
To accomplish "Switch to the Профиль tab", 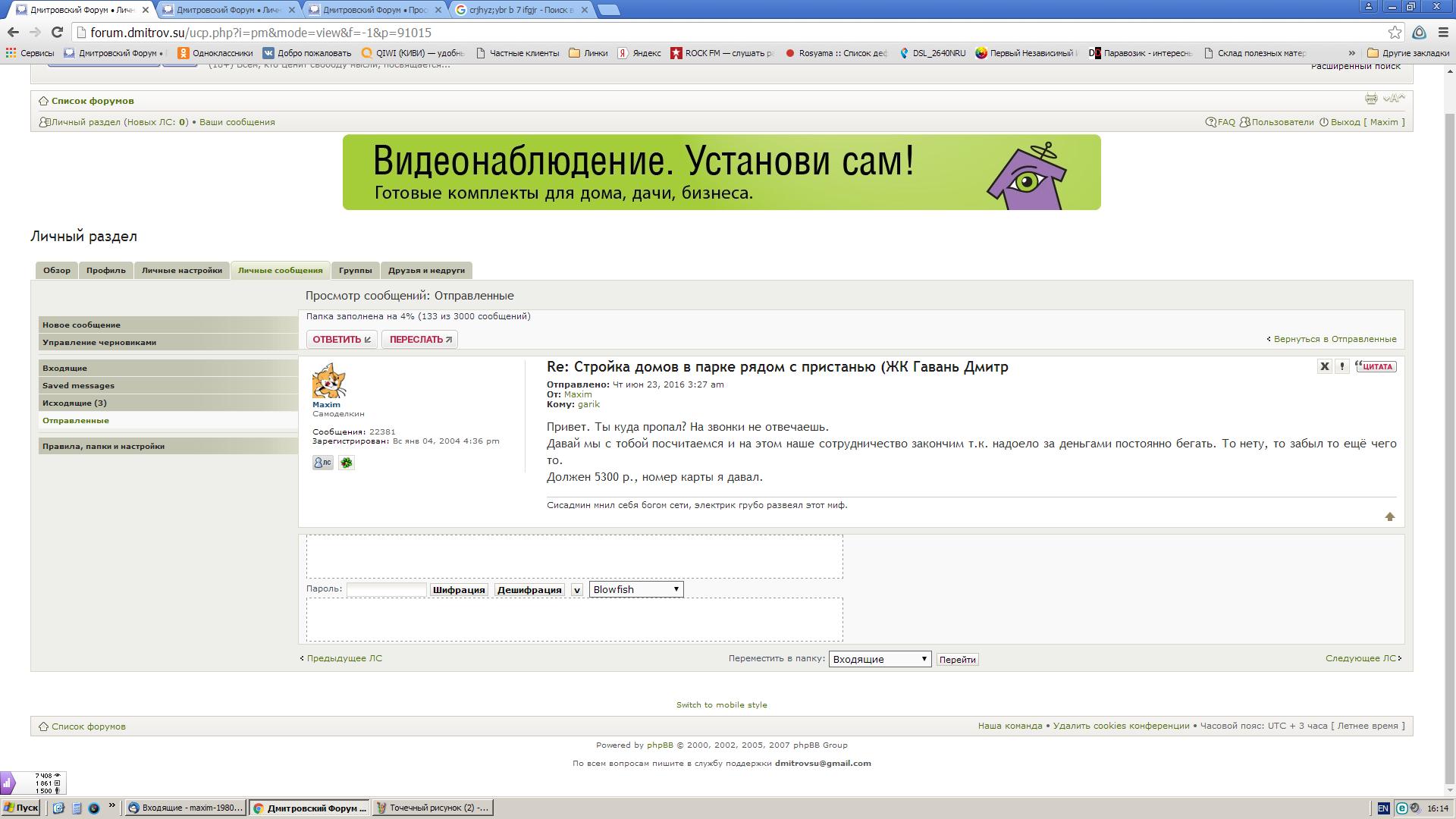I will (x=105, y=270).
